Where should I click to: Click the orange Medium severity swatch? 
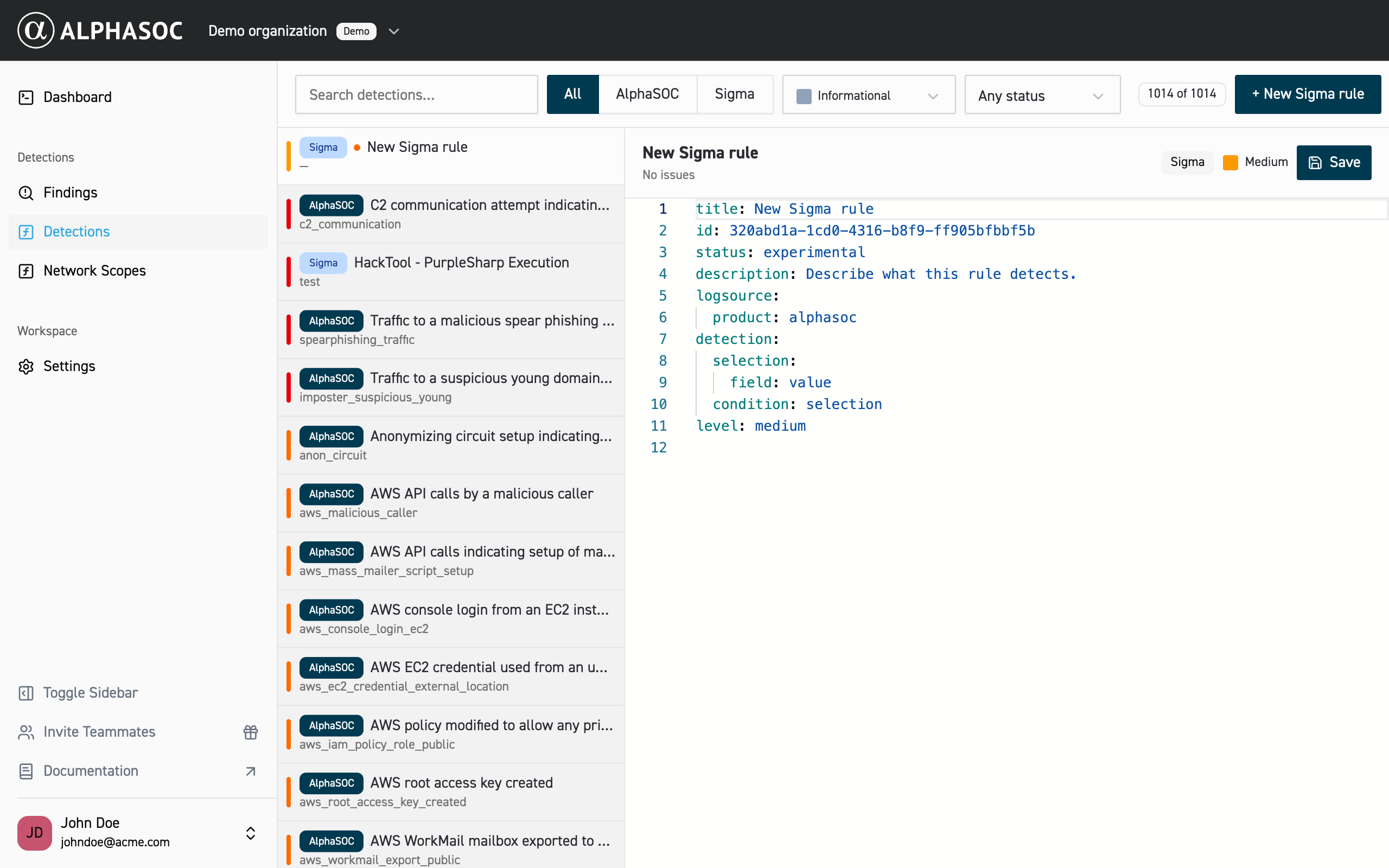(1230, 162)
